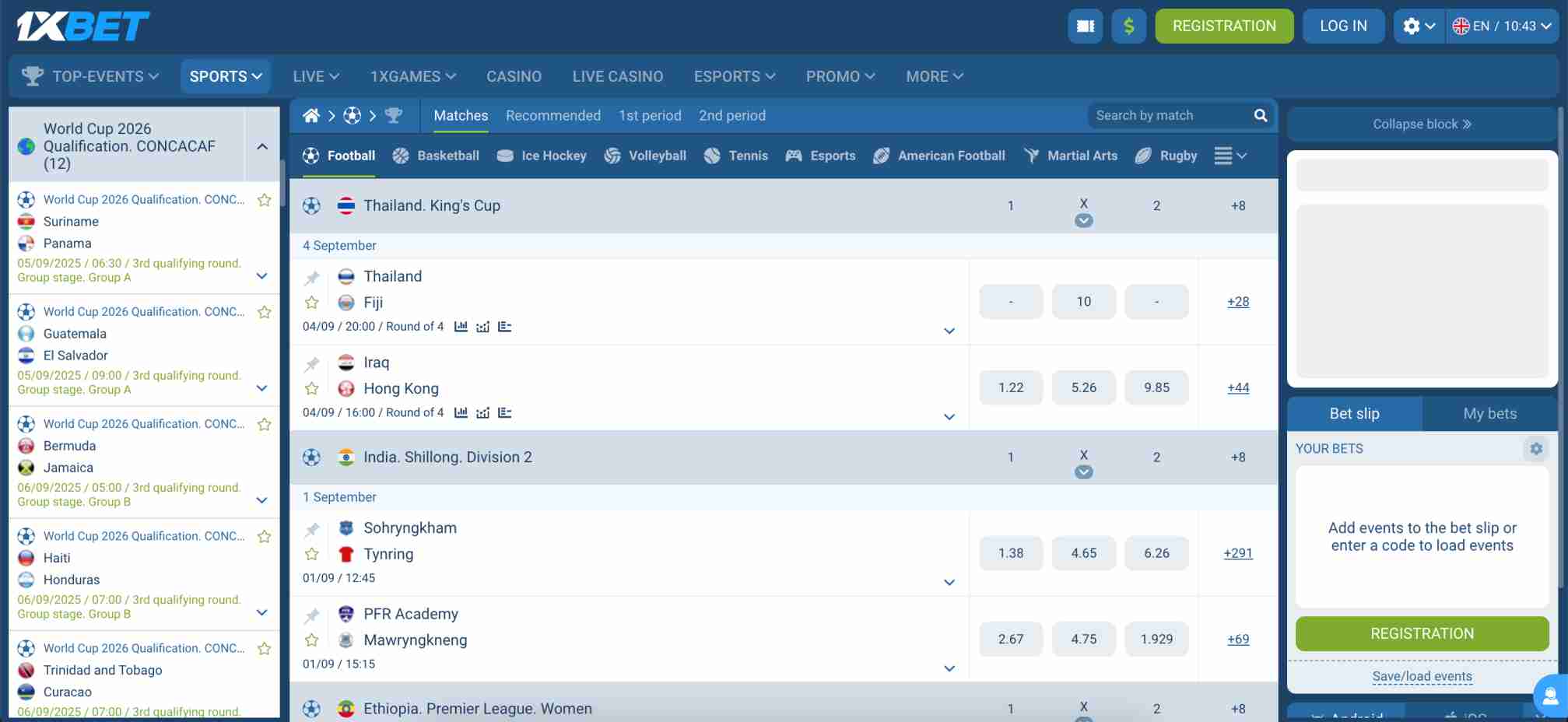
Task: Select American Football sport filter
Action: point(939,156)
